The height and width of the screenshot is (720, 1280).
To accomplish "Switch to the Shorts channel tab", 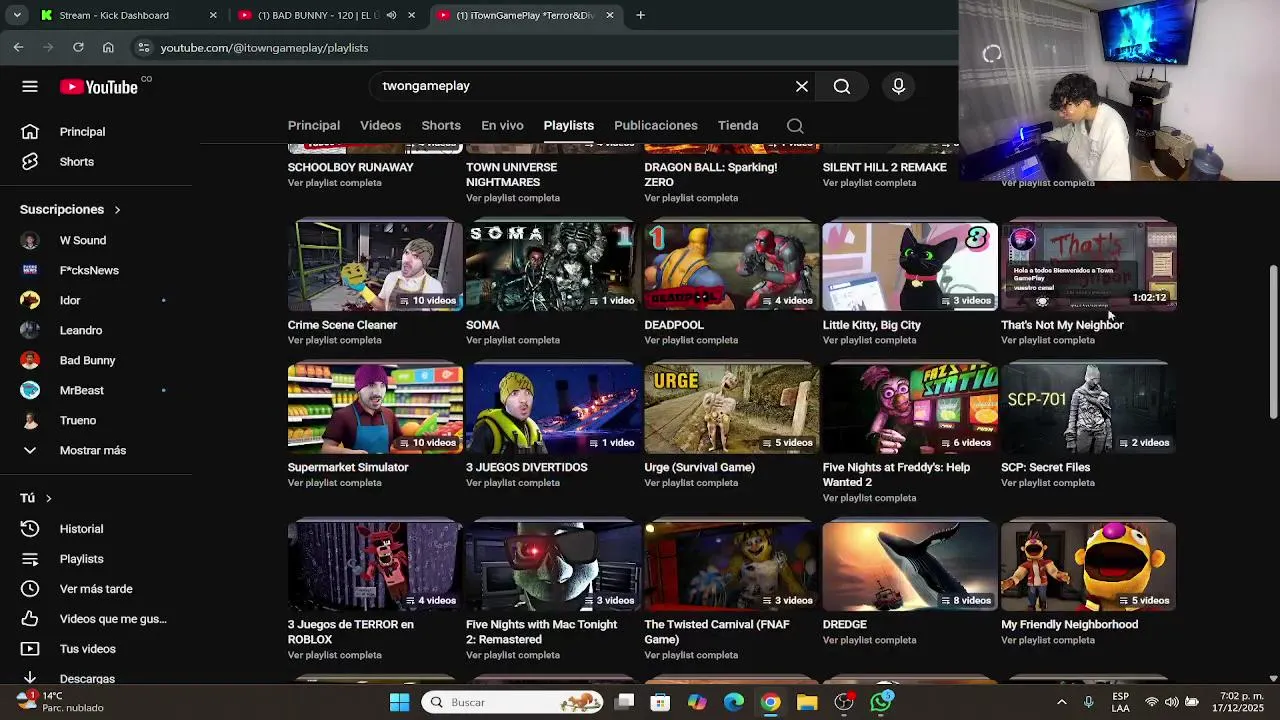I will (441, 126).
